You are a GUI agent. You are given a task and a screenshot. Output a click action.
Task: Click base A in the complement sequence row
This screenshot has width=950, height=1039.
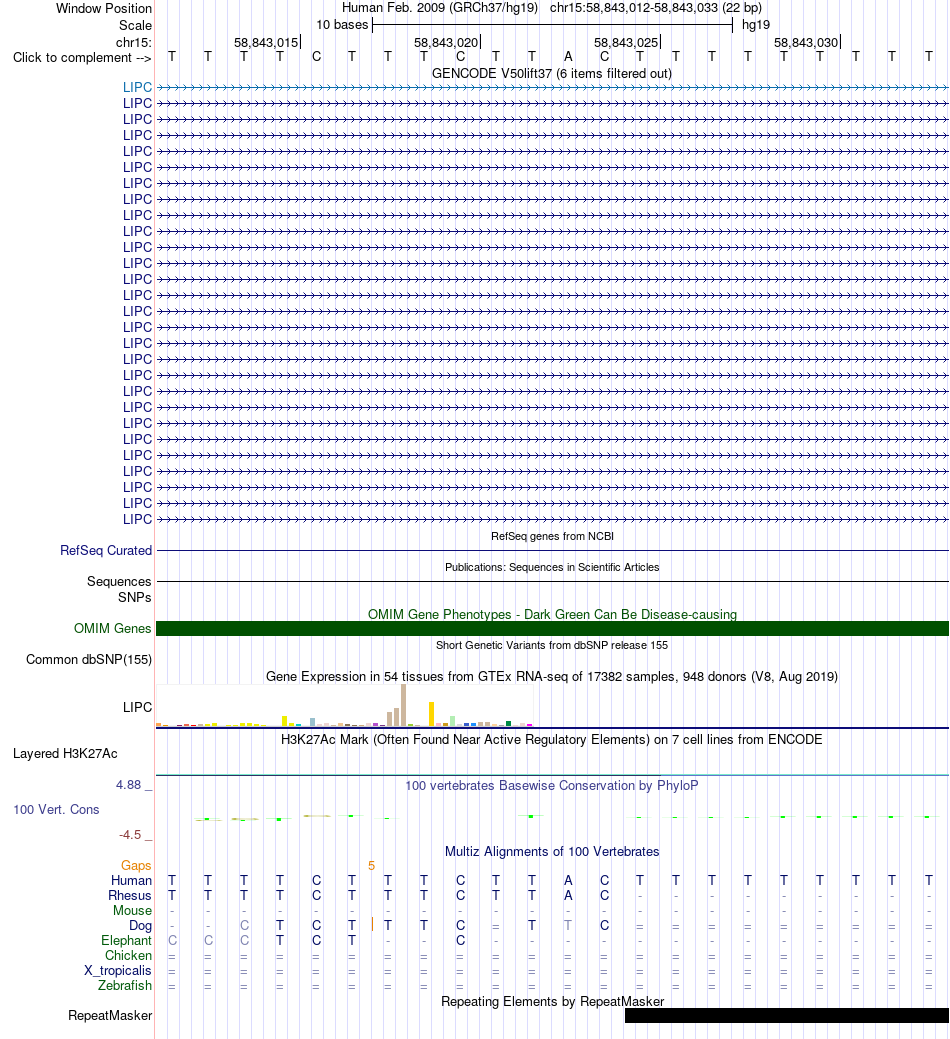568,57
